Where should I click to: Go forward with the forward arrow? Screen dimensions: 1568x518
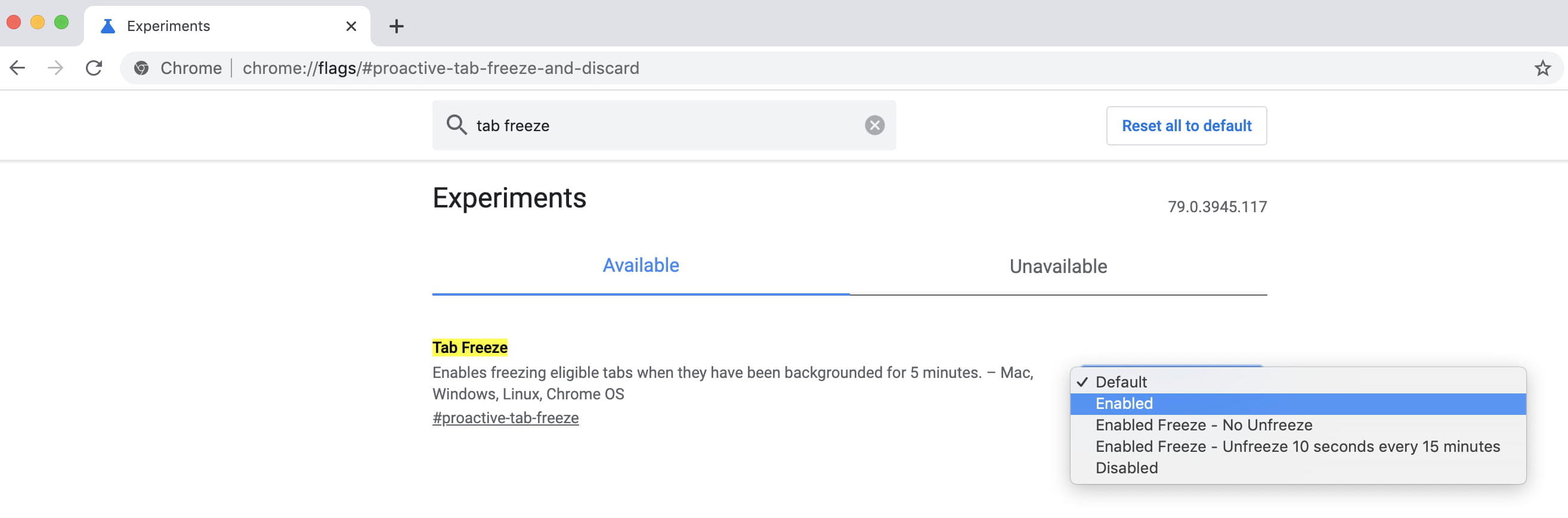55,67
